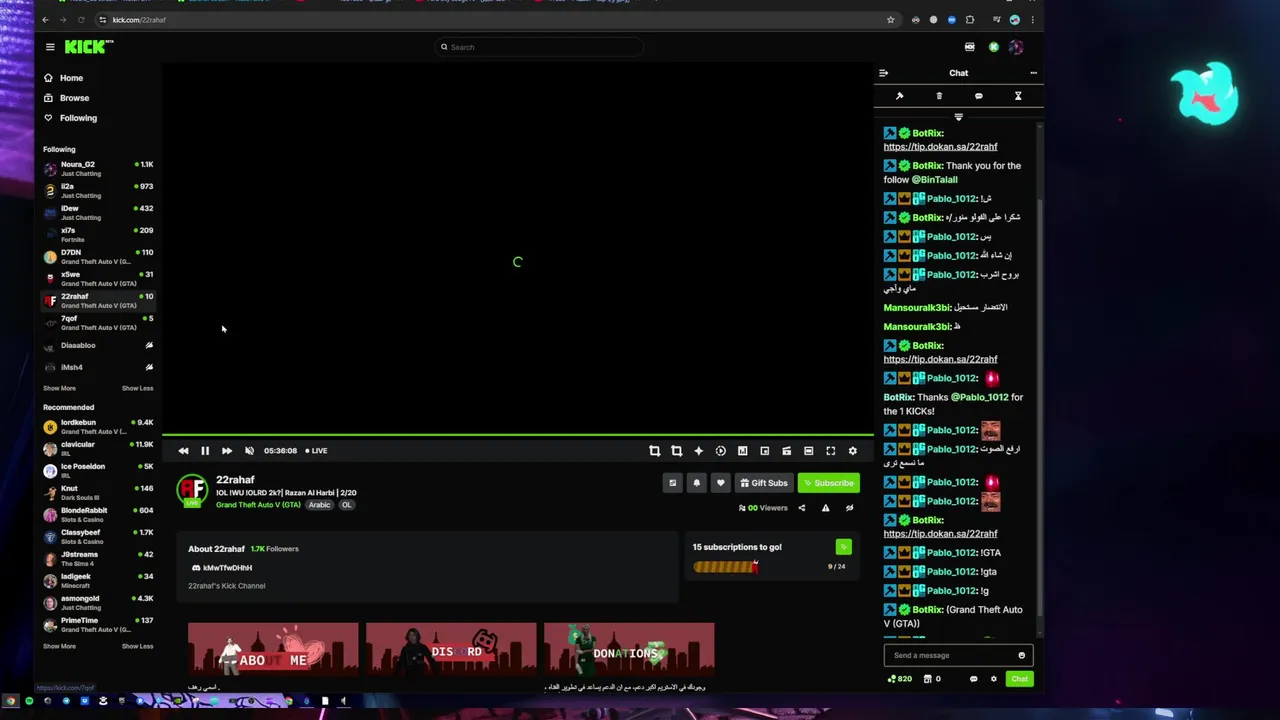Unmute the player volume

(x=249, y=451)
